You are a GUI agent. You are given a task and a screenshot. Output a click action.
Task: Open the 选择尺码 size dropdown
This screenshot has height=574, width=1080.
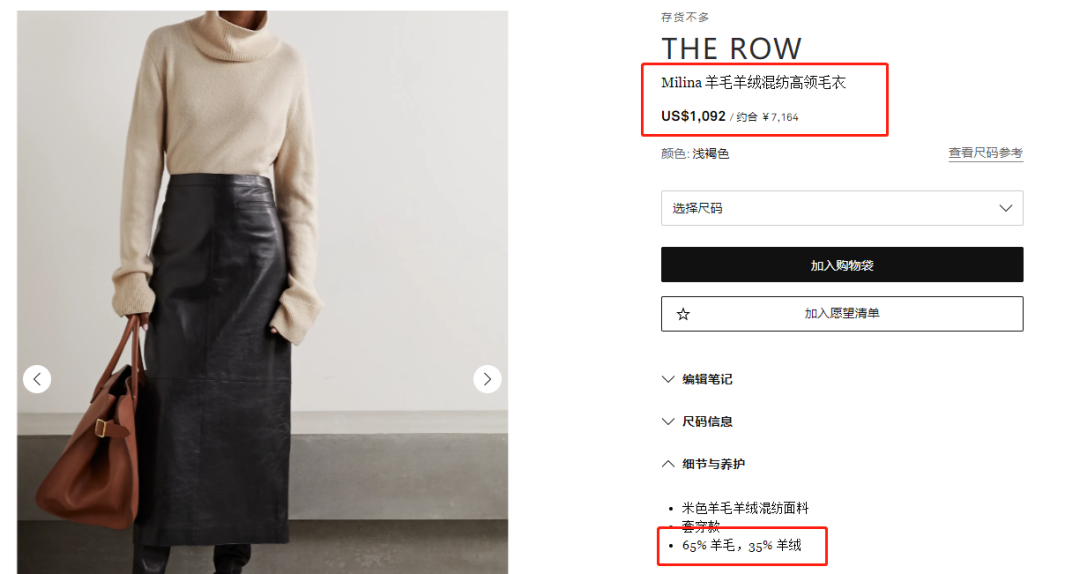(842, 208)
